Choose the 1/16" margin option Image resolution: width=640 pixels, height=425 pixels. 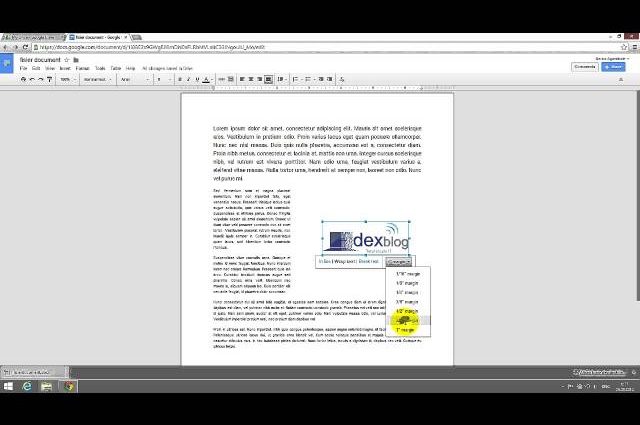pos(408,274)
